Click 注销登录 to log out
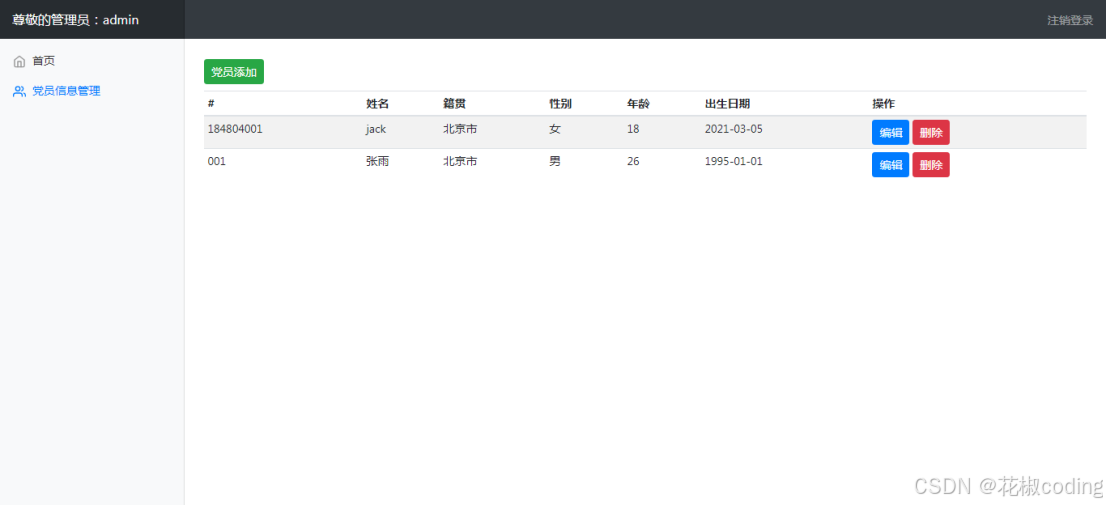Image resolution: width=1107 pixels, height=506 pixels. (1070, 20)
